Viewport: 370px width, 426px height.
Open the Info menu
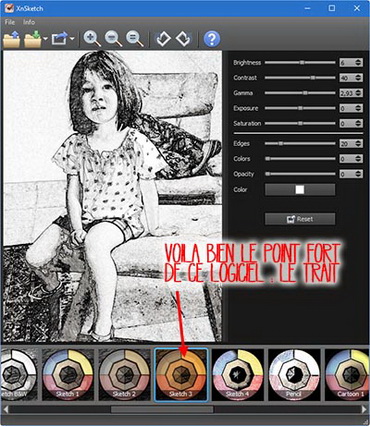click(29, 22)
